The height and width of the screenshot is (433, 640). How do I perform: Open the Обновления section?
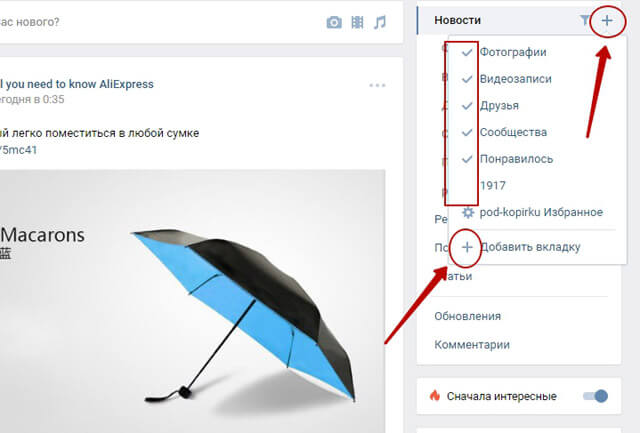tap(467, 316)
